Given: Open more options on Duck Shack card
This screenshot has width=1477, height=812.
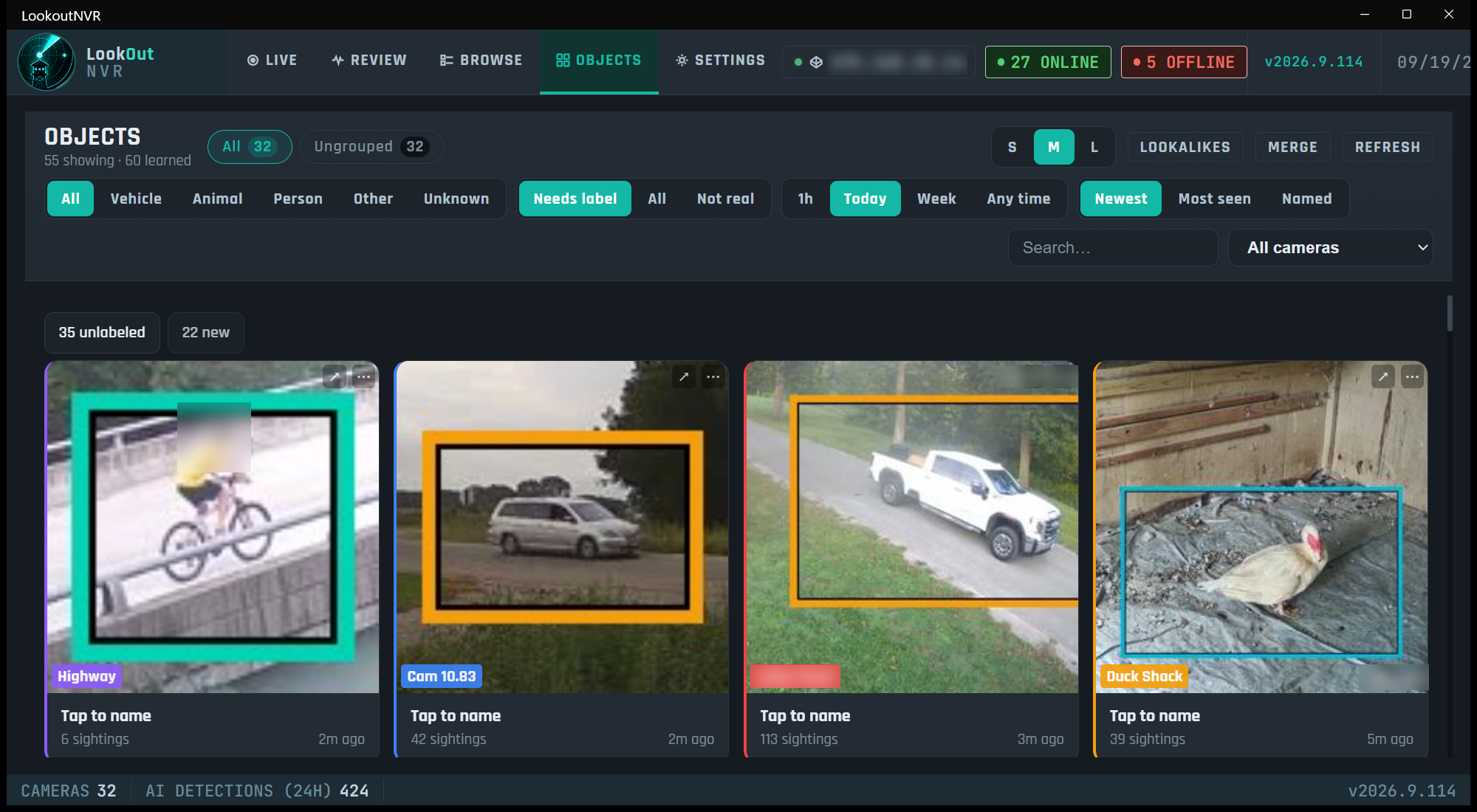Looking at the screenshot, I should [x=1413, y=377].
